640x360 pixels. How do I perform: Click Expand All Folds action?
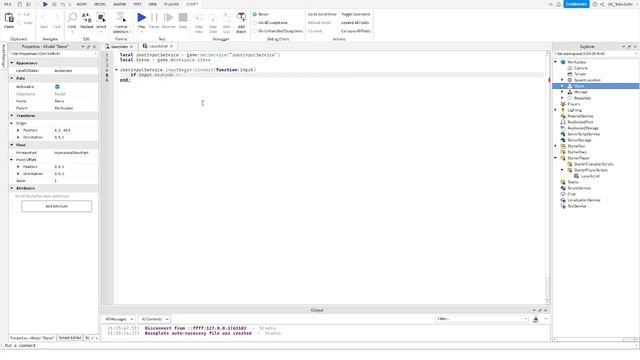(x=355, y=23)
